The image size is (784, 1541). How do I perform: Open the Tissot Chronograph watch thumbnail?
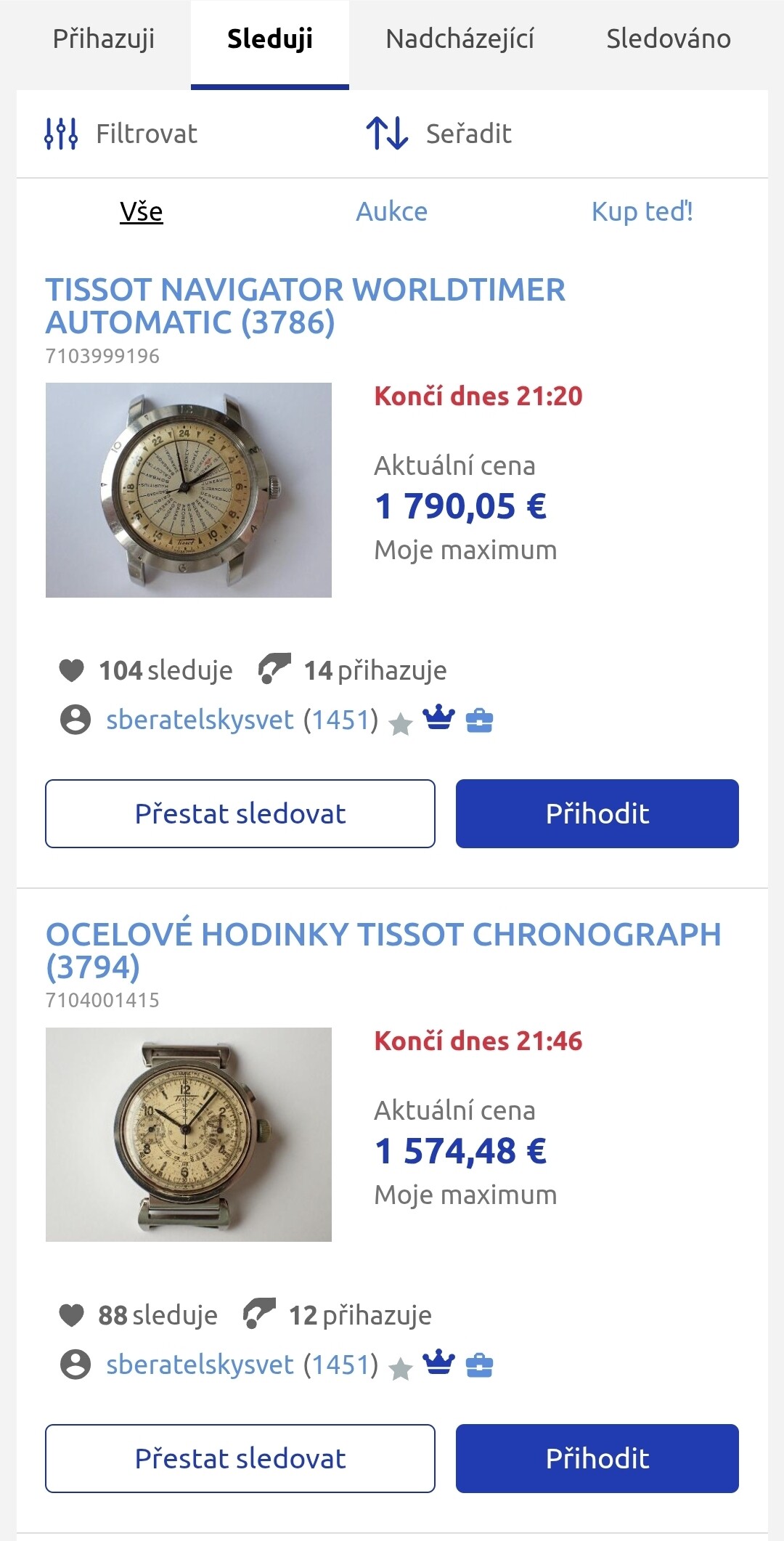coord(189,1134)
